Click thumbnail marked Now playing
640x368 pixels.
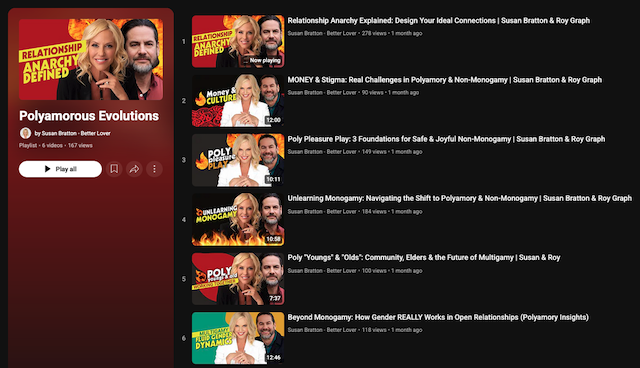238,41
